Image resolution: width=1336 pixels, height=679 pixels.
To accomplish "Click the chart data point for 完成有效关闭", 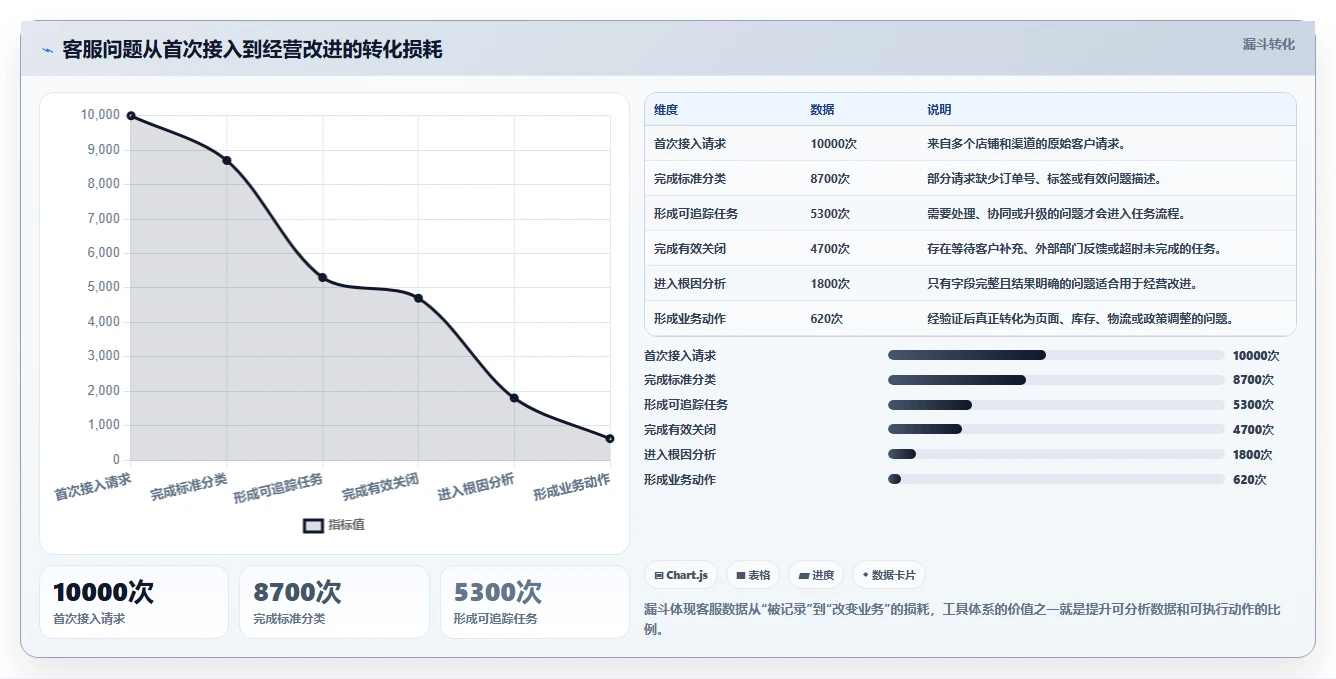I will pos(418,298).
